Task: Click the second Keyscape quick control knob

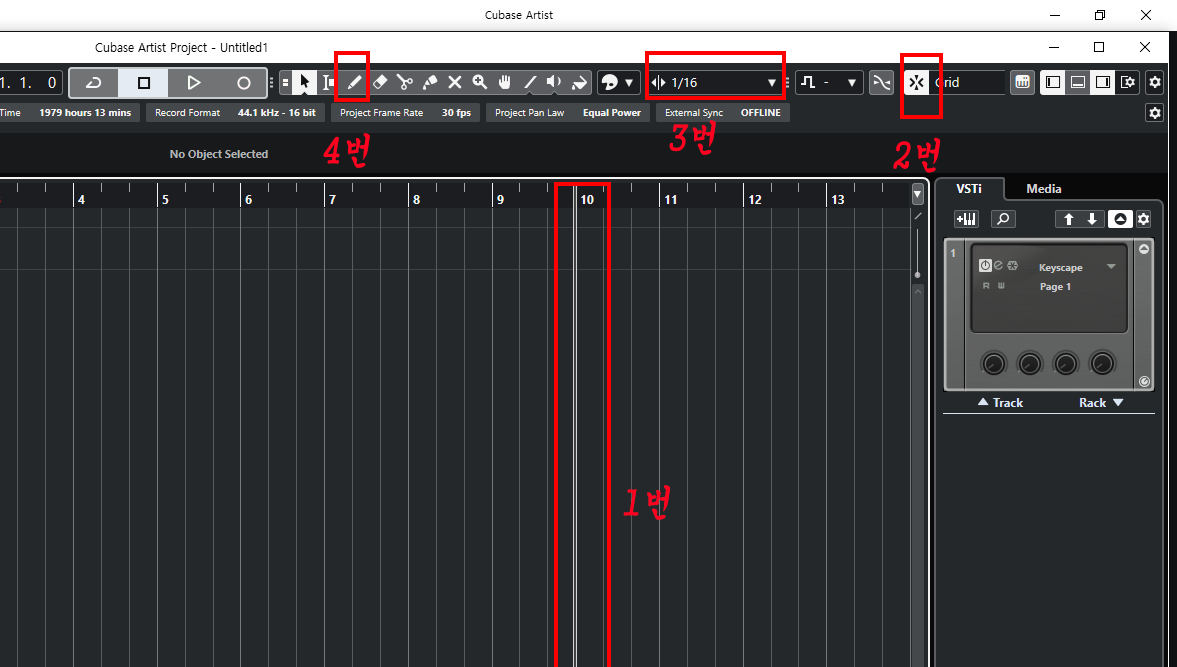Action: (x=1029, y=364)
